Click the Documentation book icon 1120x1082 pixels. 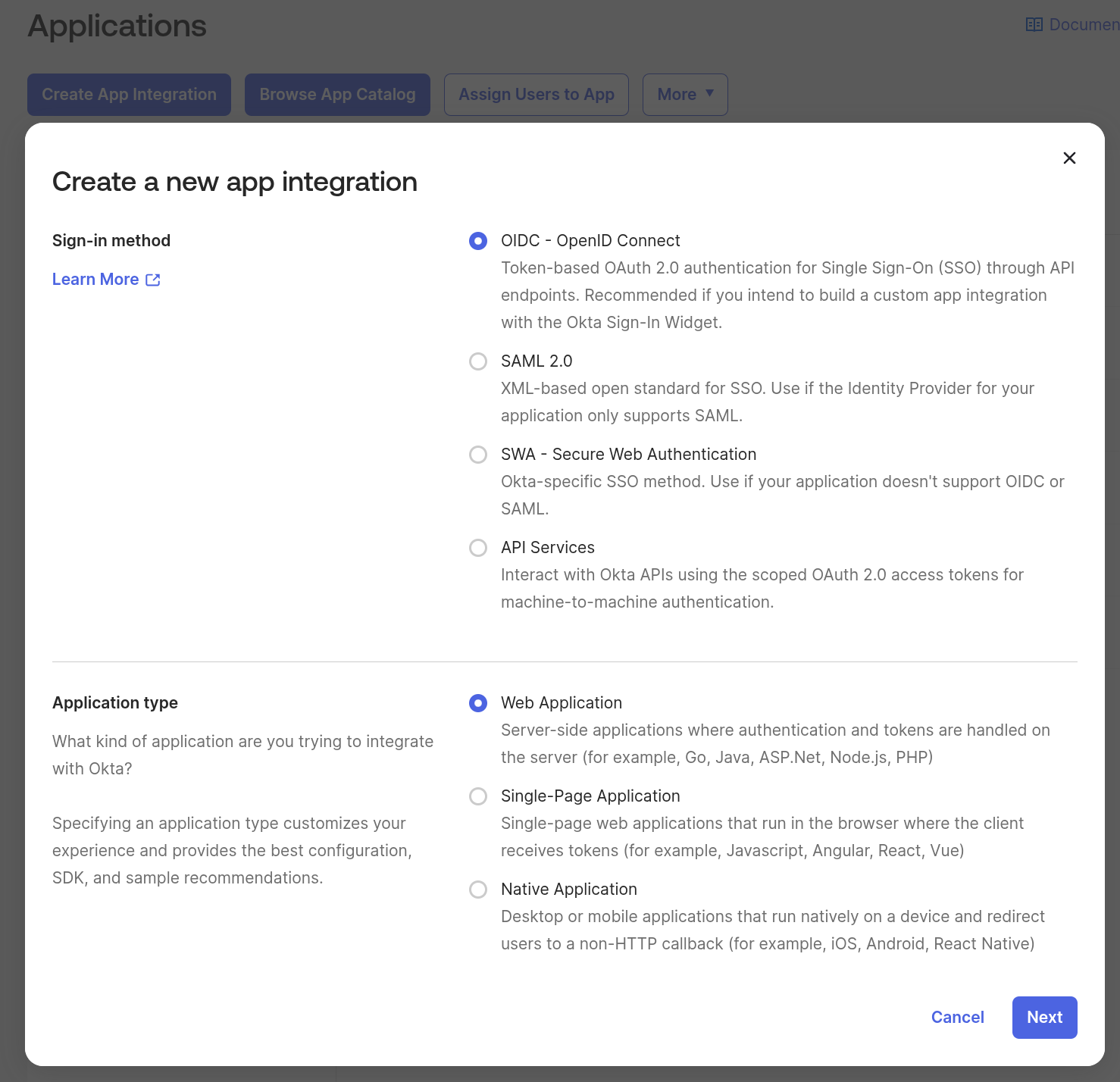point(1034,25)
